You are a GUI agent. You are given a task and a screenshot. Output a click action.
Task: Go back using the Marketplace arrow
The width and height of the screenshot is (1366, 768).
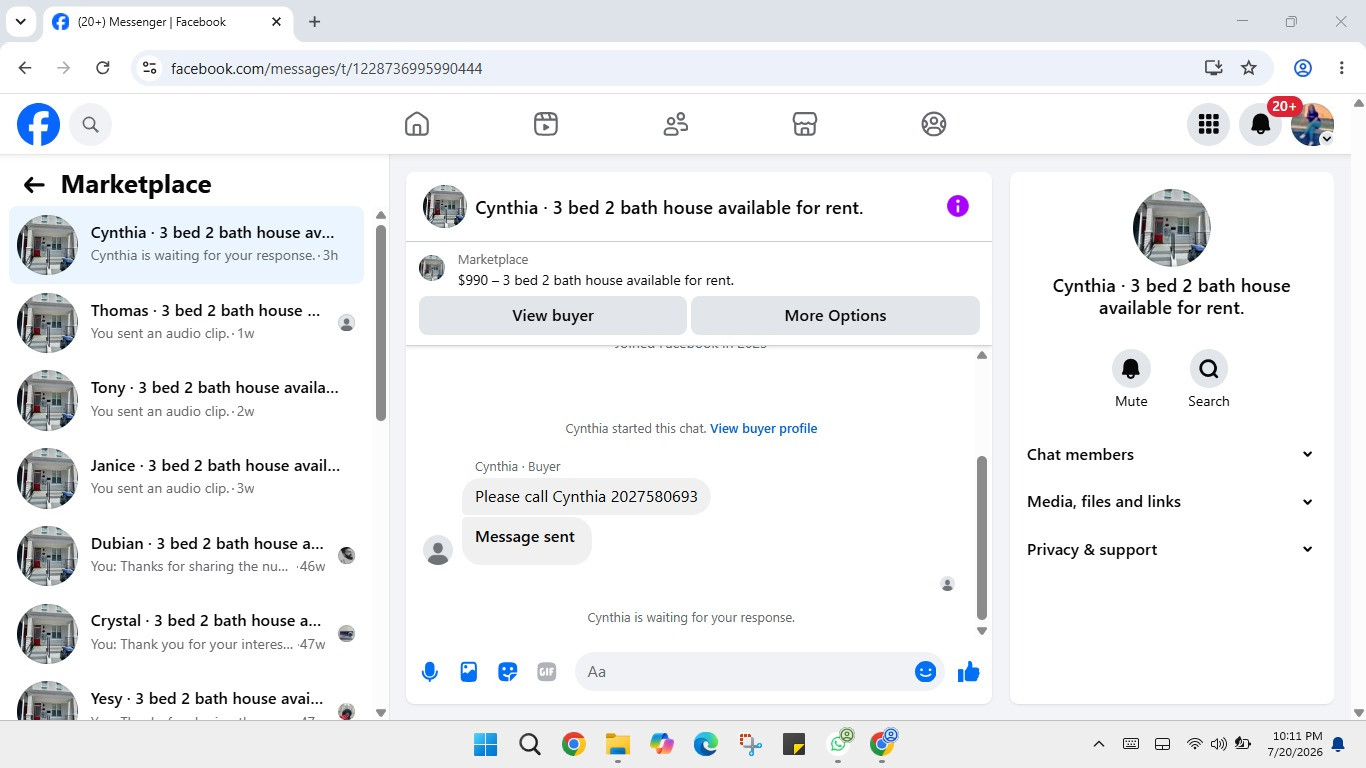[34, 184]
